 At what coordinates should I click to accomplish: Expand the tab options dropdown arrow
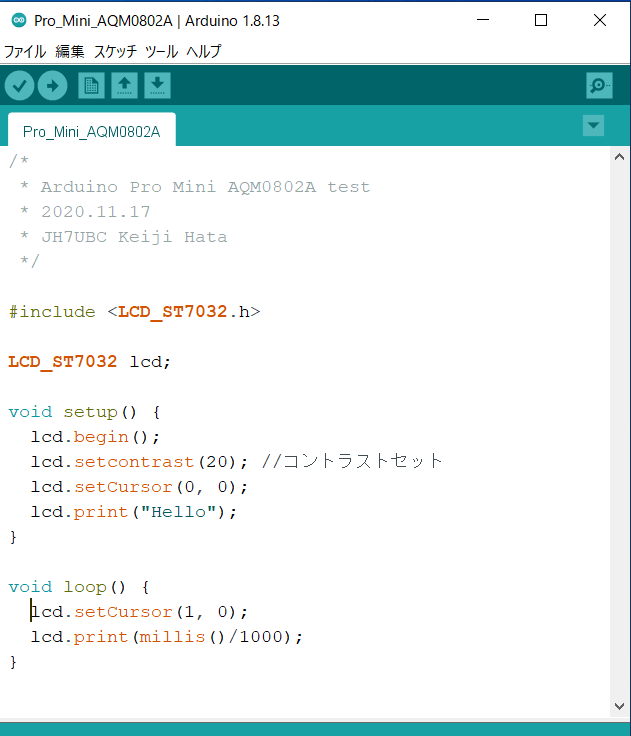pos(593,125)
